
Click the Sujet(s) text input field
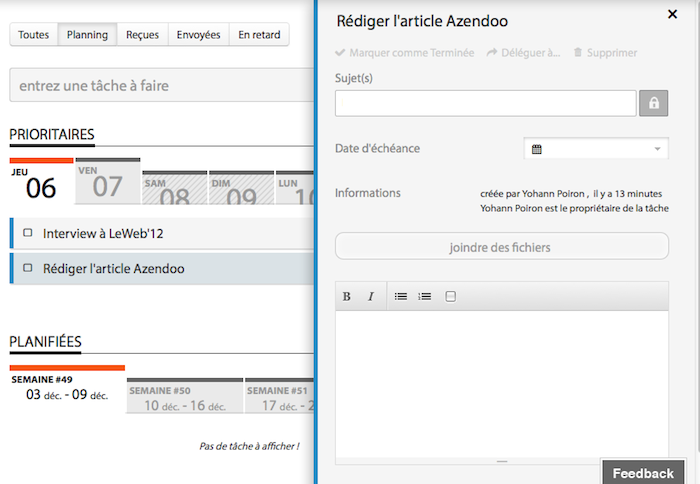(485, 103)
